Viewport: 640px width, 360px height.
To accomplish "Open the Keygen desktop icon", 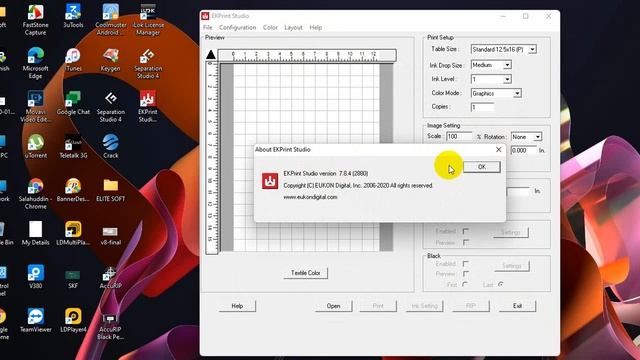I will tap(111, 60).
